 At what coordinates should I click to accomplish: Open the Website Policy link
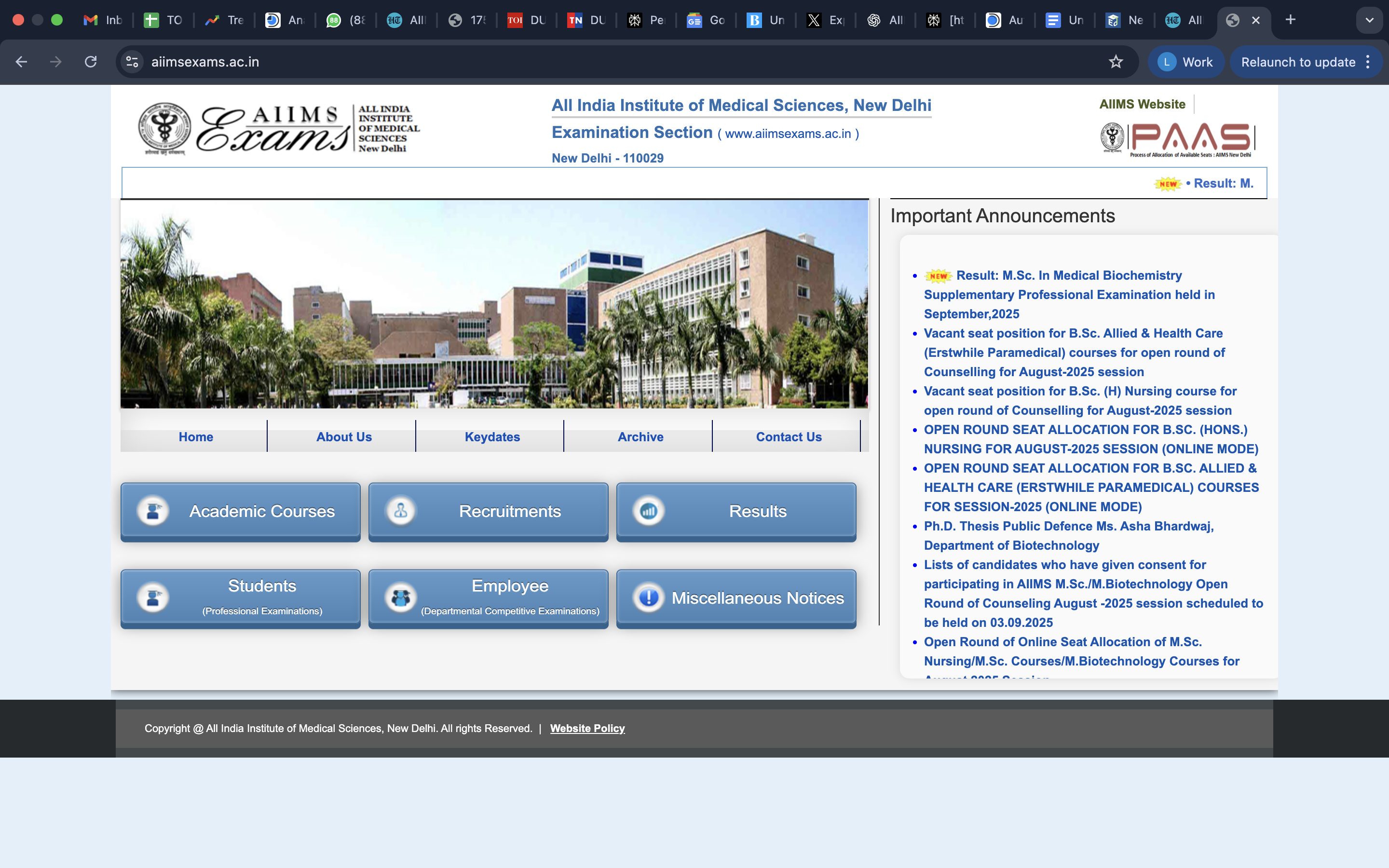(x=587, y=729)
